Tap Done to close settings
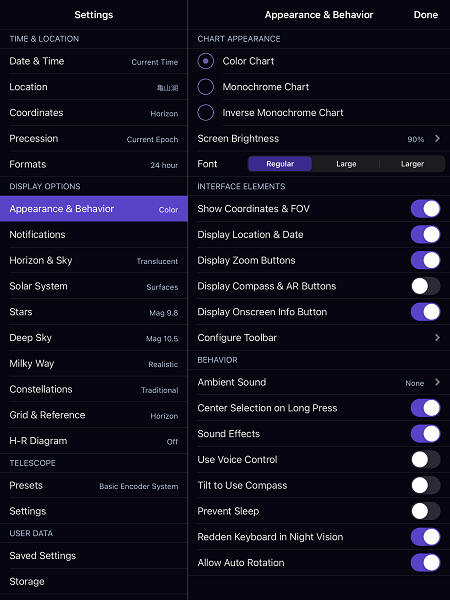This screenshot has height=600, width=450. (x=426, y=15)
